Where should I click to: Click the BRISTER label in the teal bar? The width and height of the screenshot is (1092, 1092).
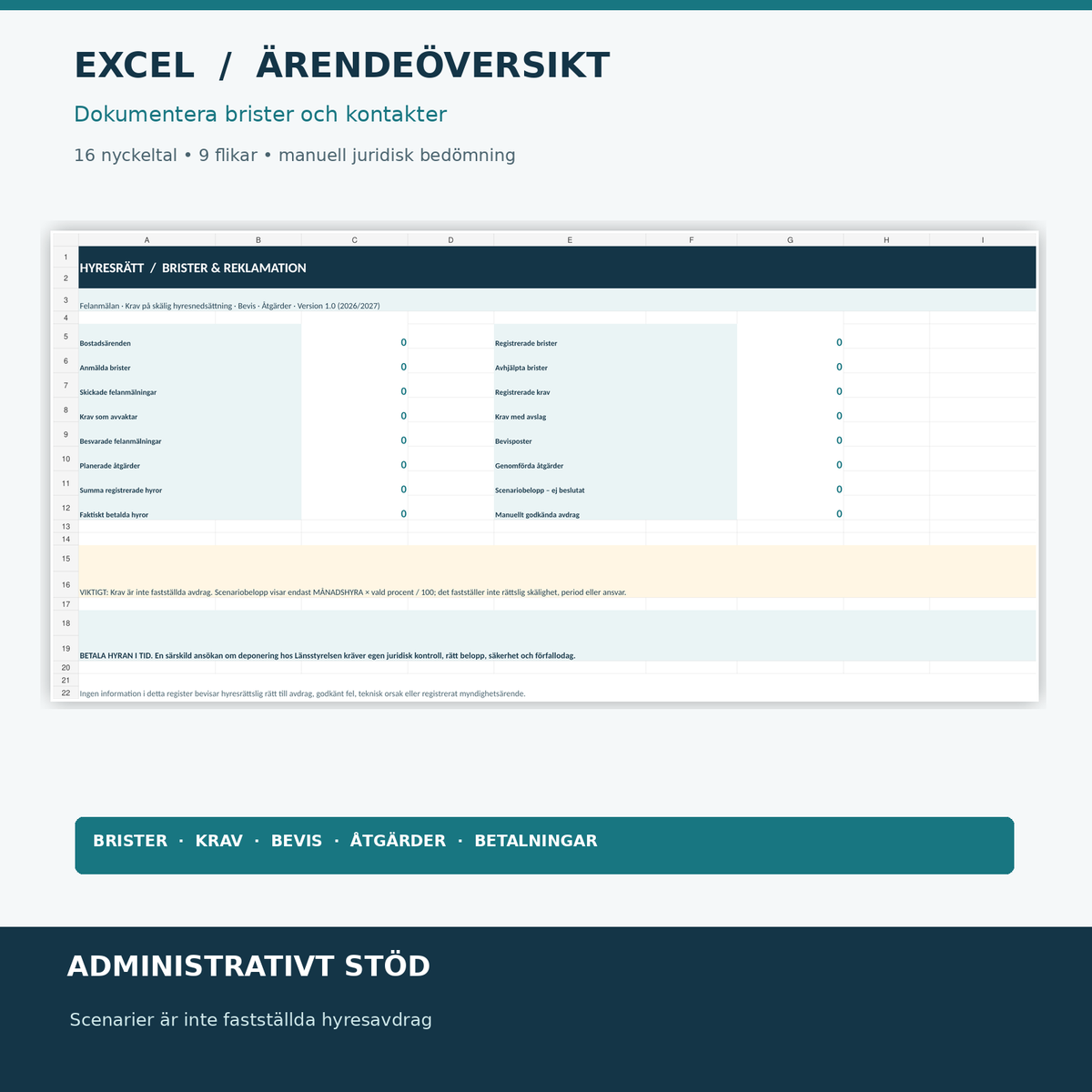point(130,841)
